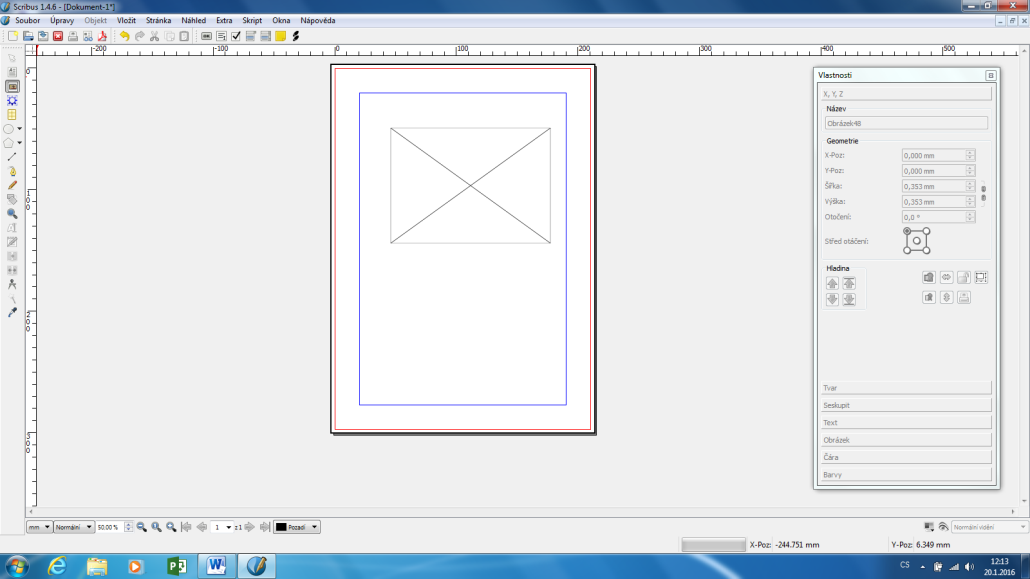The image size is (1030, 579).
Task: Insert a PDF push button
Action: [x=206, y=36]
